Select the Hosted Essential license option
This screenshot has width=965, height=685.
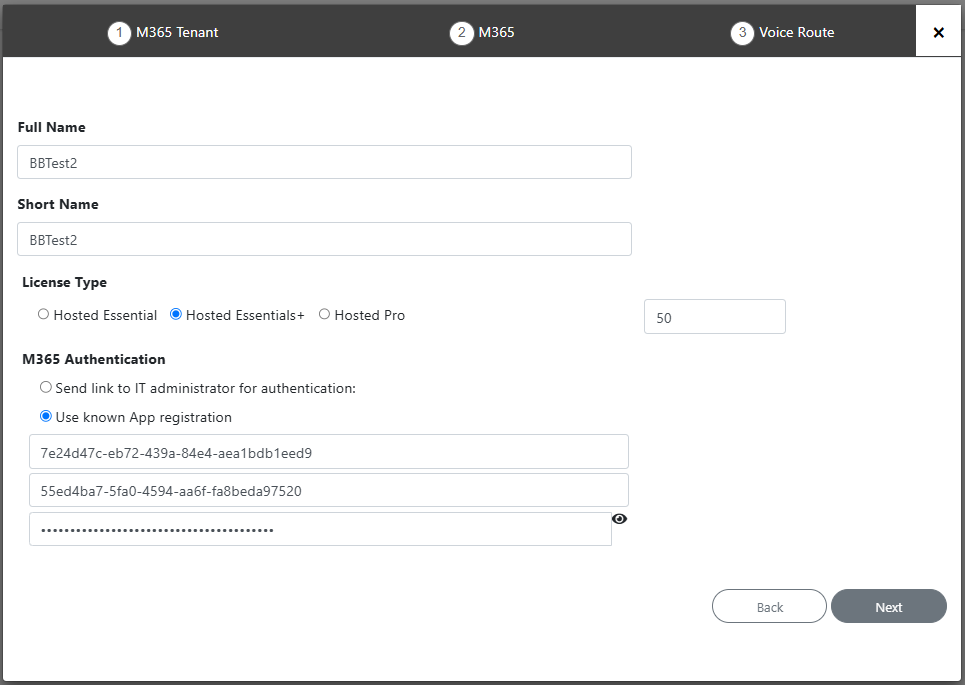point(43,314)
